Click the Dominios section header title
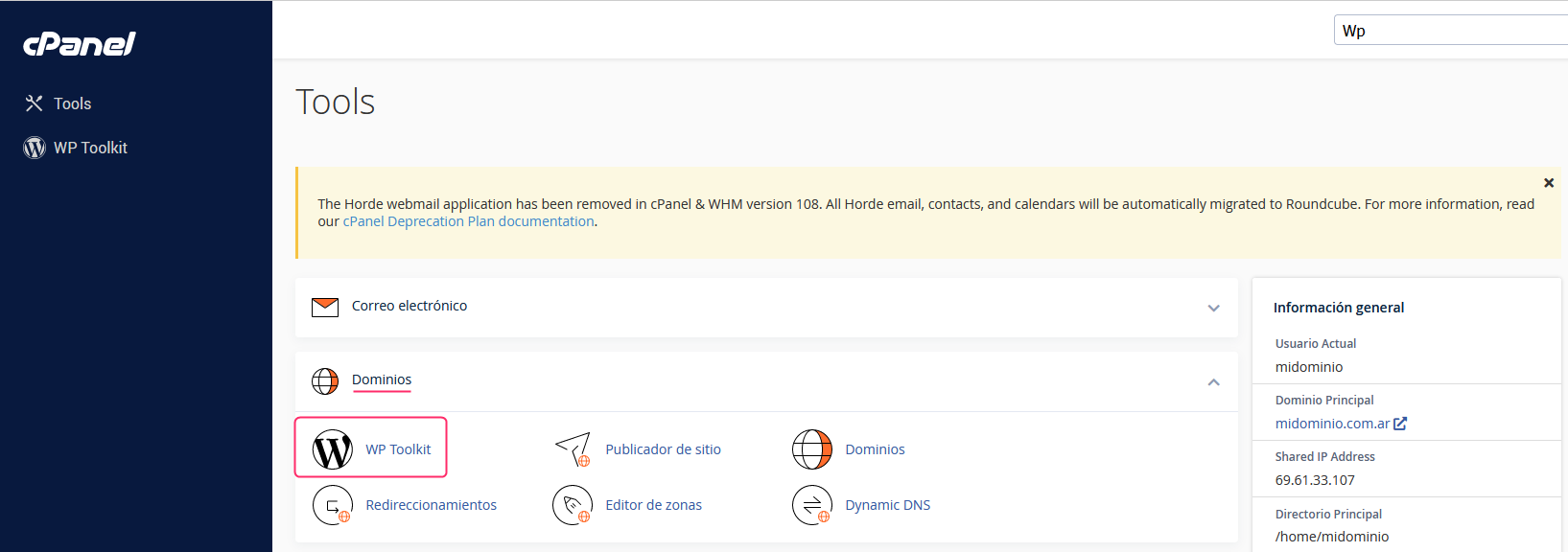Screen dimensions: 1568x552 pyautogui.click(x=382, y=379)
